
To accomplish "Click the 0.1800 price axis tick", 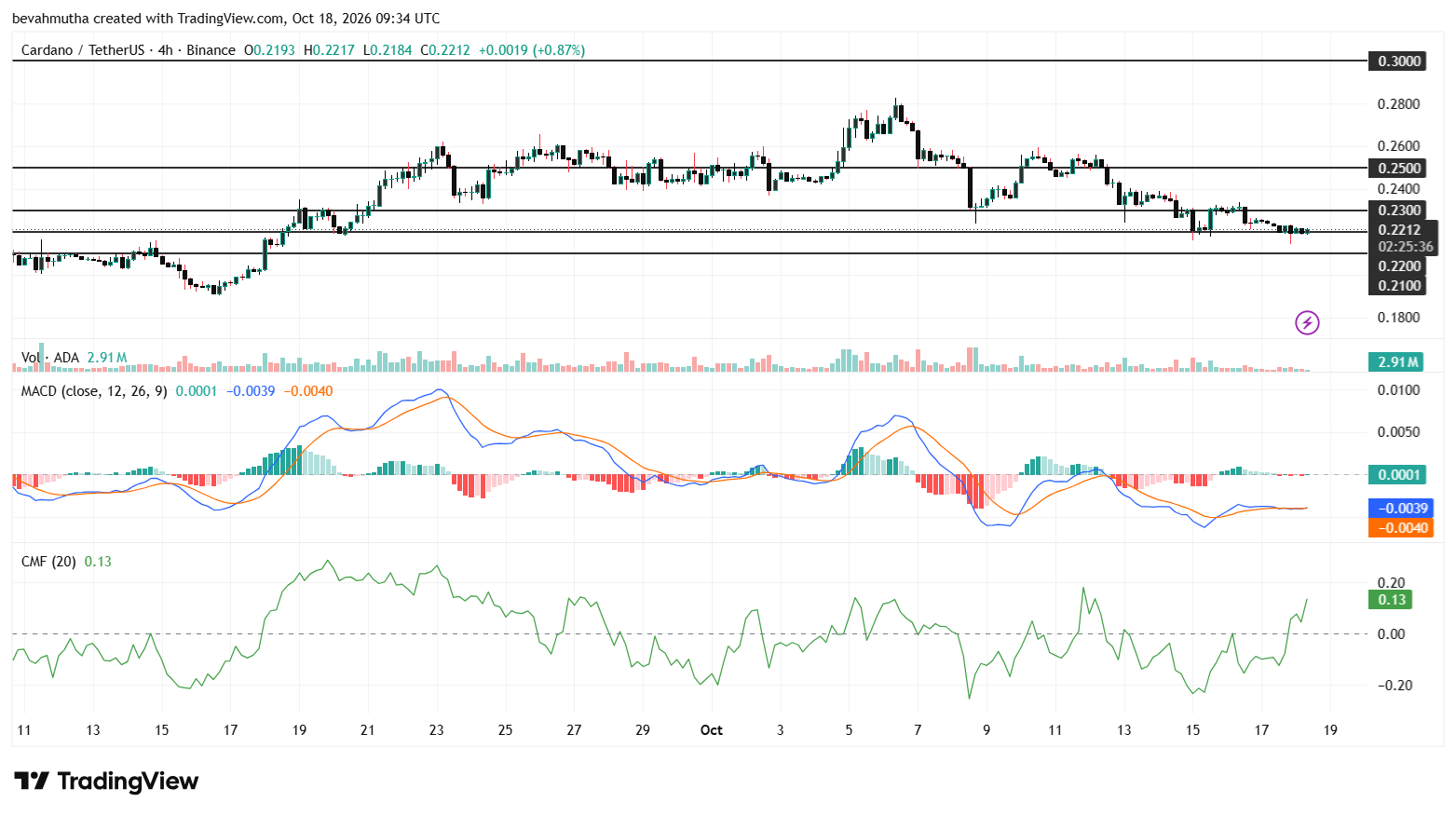I will 1399,318.
